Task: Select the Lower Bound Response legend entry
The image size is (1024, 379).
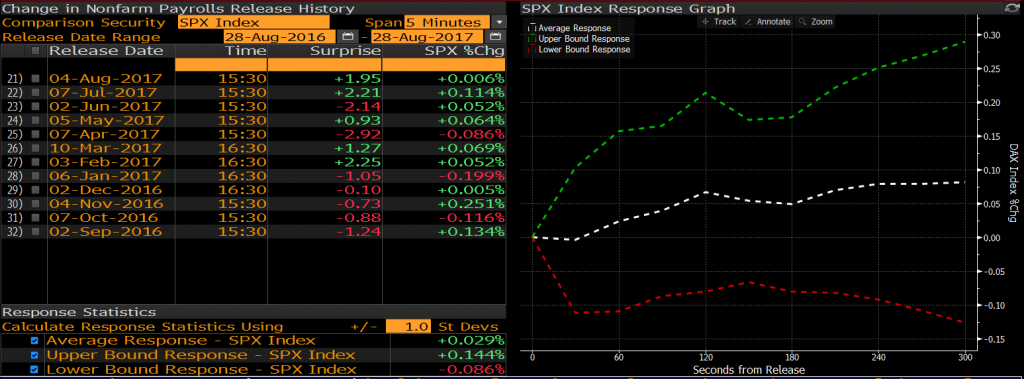Action: [579, 49]
